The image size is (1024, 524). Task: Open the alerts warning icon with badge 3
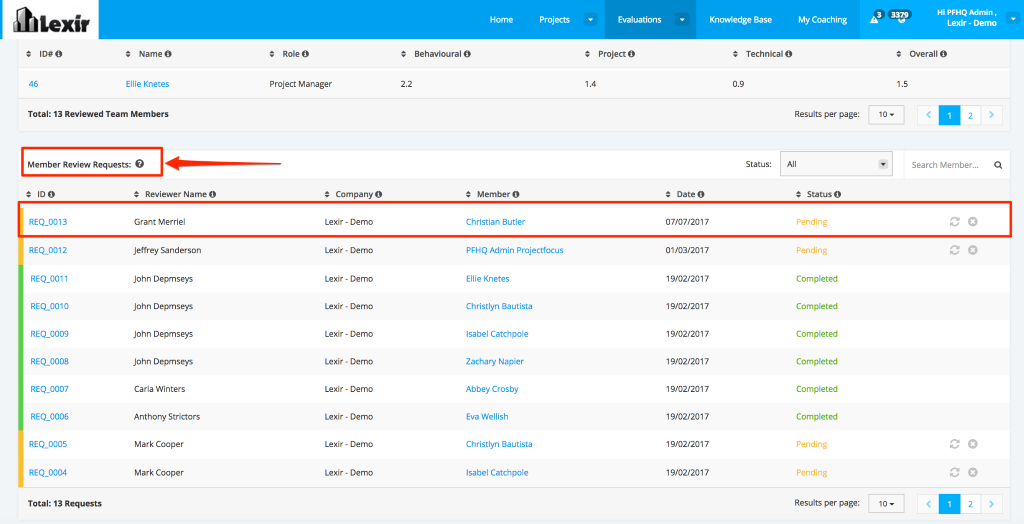(x=874, y=20)
